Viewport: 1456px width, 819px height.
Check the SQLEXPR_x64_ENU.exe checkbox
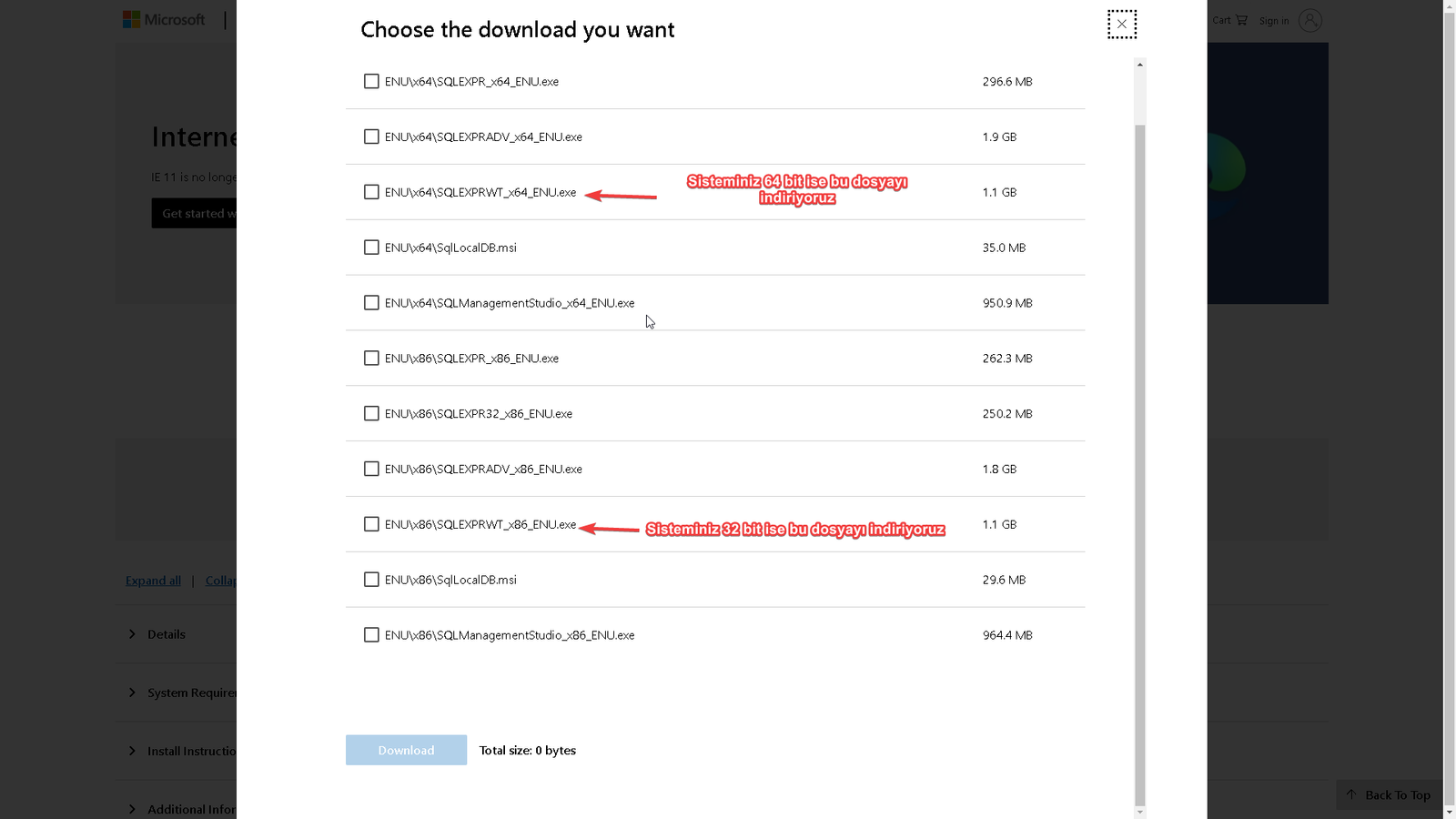(x=371, y=82)
